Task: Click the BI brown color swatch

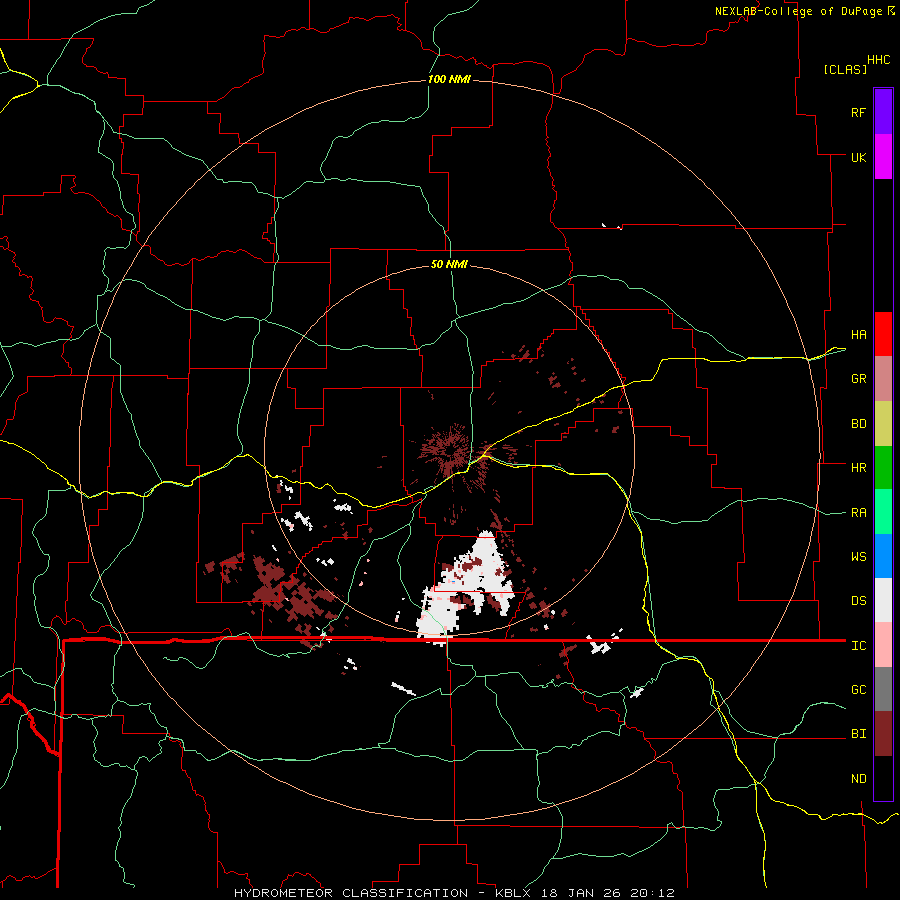Action: [883, 734]
